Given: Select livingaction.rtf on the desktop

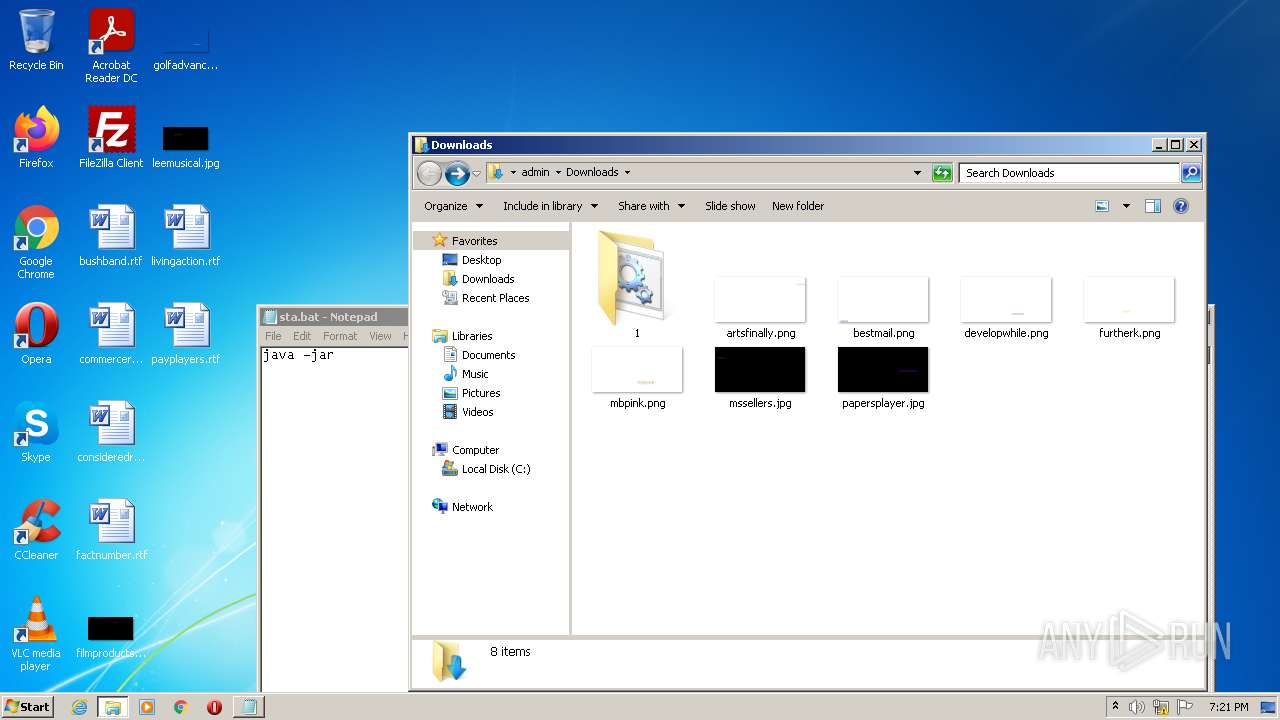Looking at the screenshot, I should [186, 236].
